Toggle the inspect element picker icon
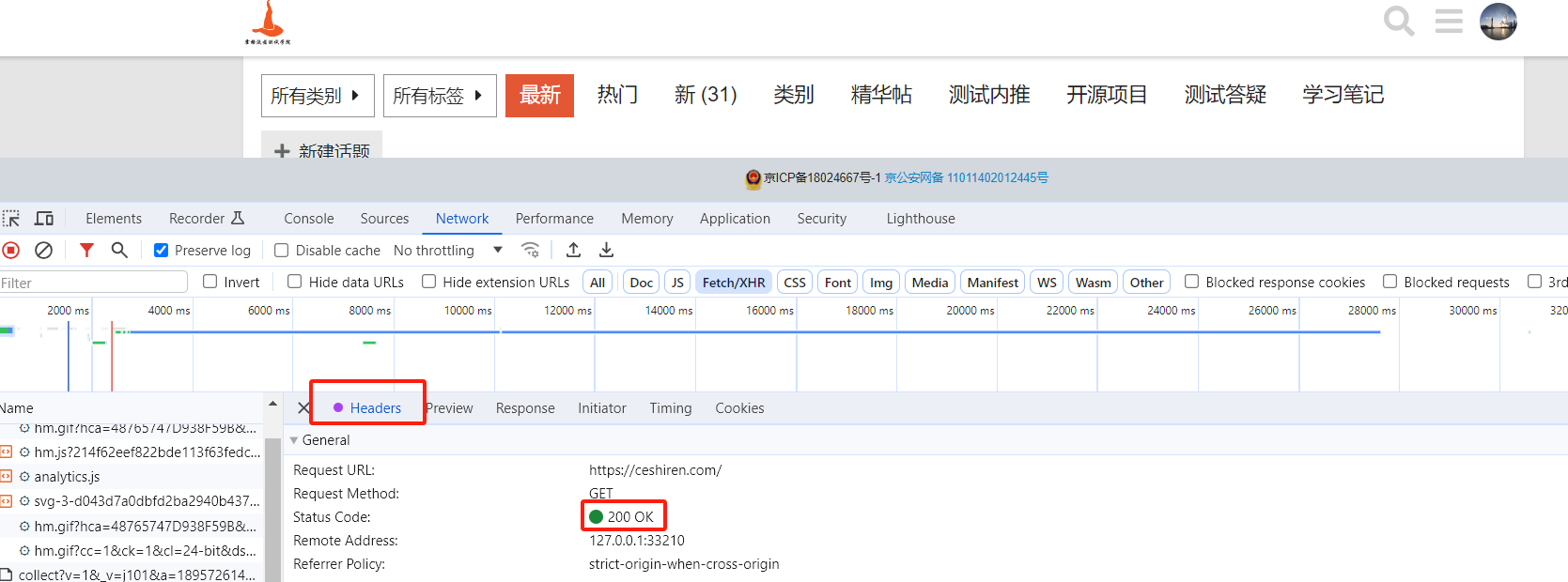 click(11, 219)
